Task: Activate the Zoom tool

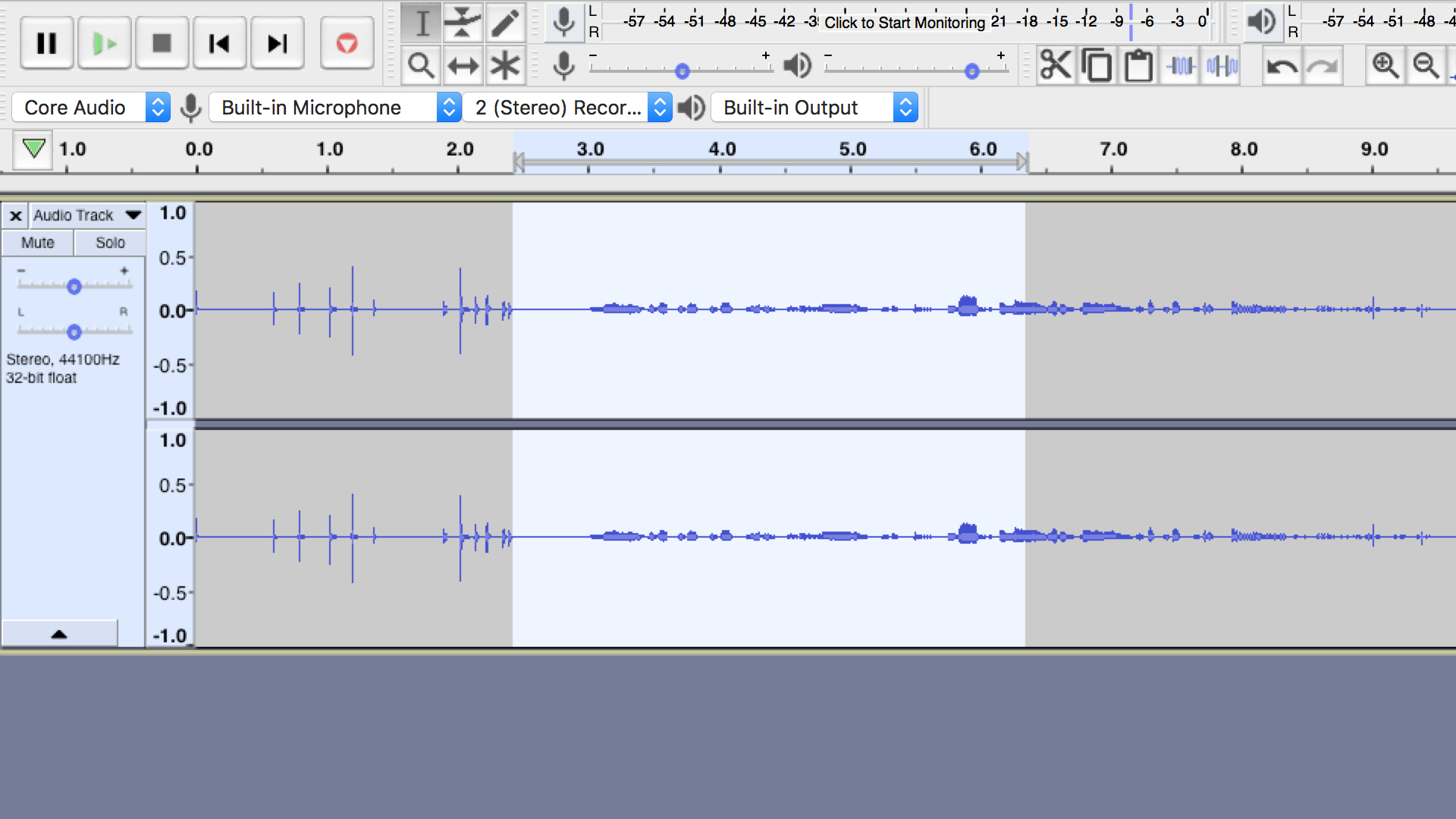Action: pyautogui.click(x=422, y=65)
